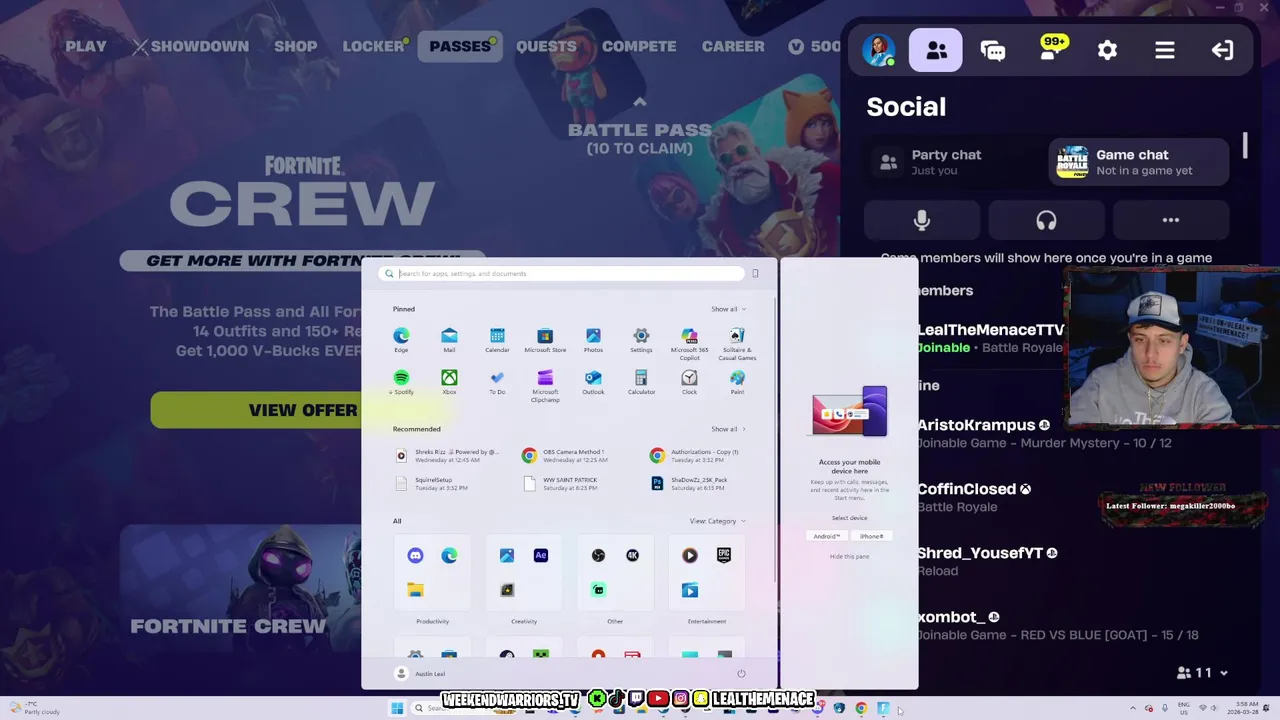
Task: Expand pinned apps with Show all
Action: tap(727, 309)
